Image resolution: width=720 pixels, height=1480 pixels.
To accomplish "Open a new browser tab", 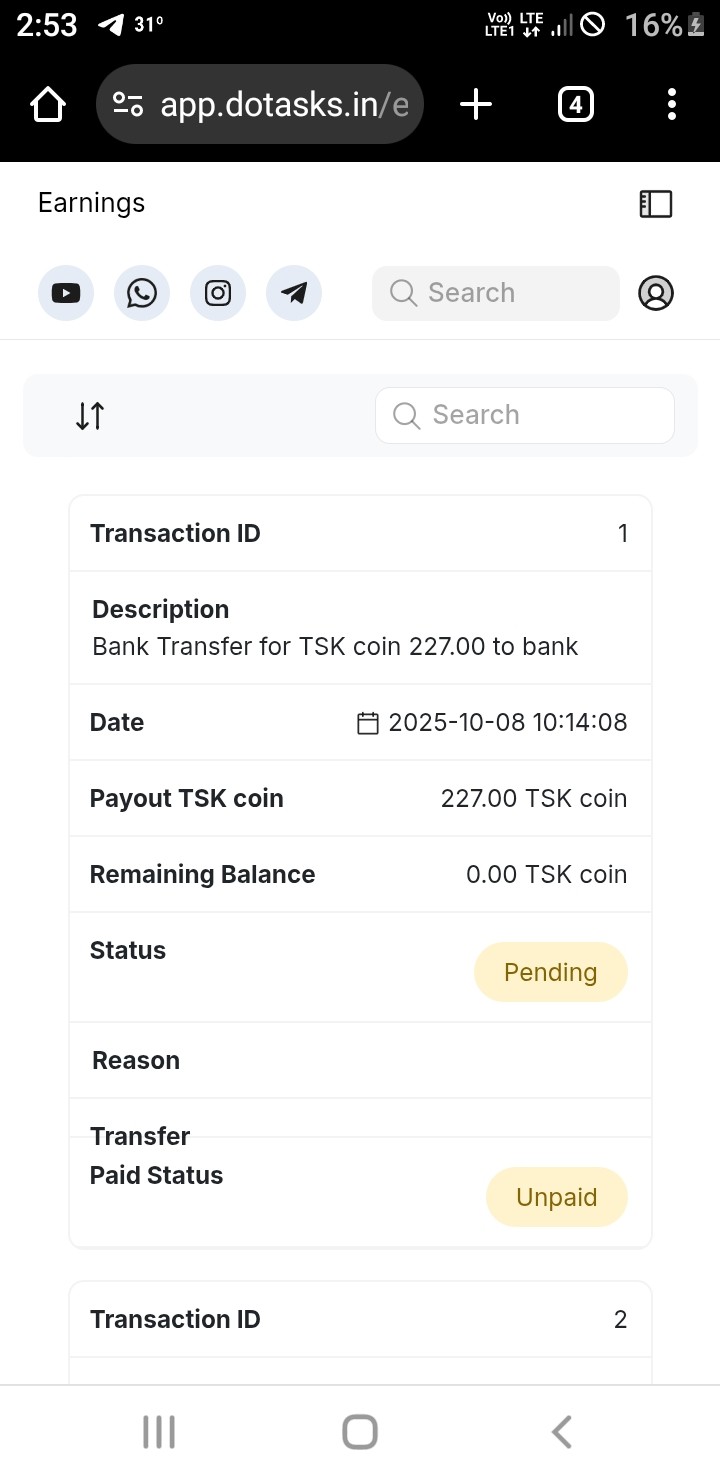I will 476,104.
